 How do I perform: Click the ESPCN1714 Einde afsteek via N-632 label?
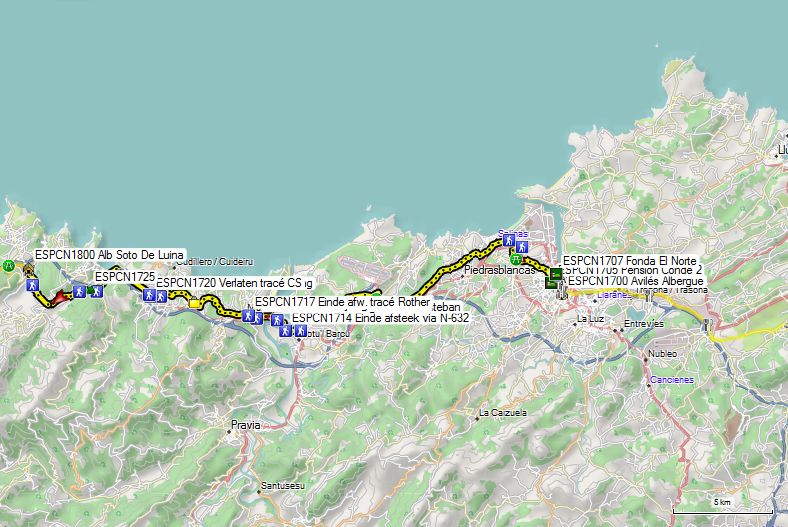point(380,318)
